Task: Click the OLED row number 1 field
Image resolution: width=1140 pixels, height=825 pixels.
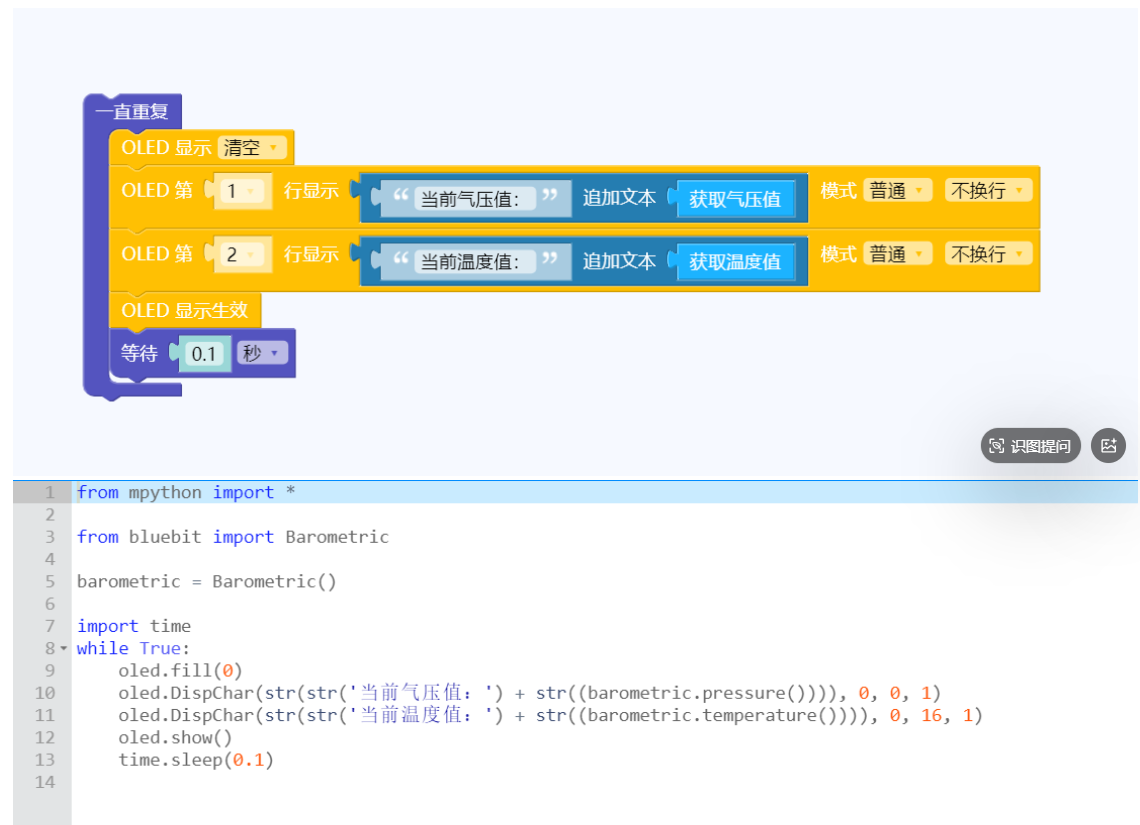Action: 242,191
